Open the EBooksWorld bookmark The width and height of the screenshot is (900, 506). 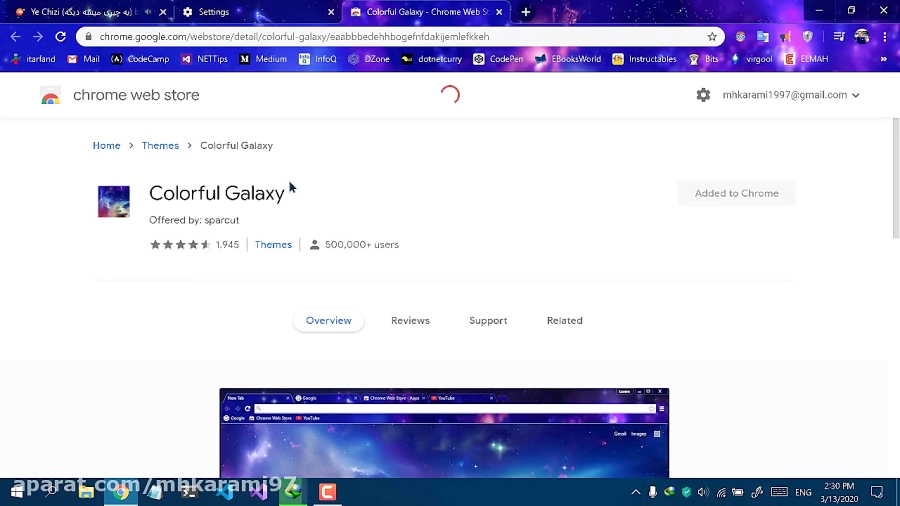568,59
